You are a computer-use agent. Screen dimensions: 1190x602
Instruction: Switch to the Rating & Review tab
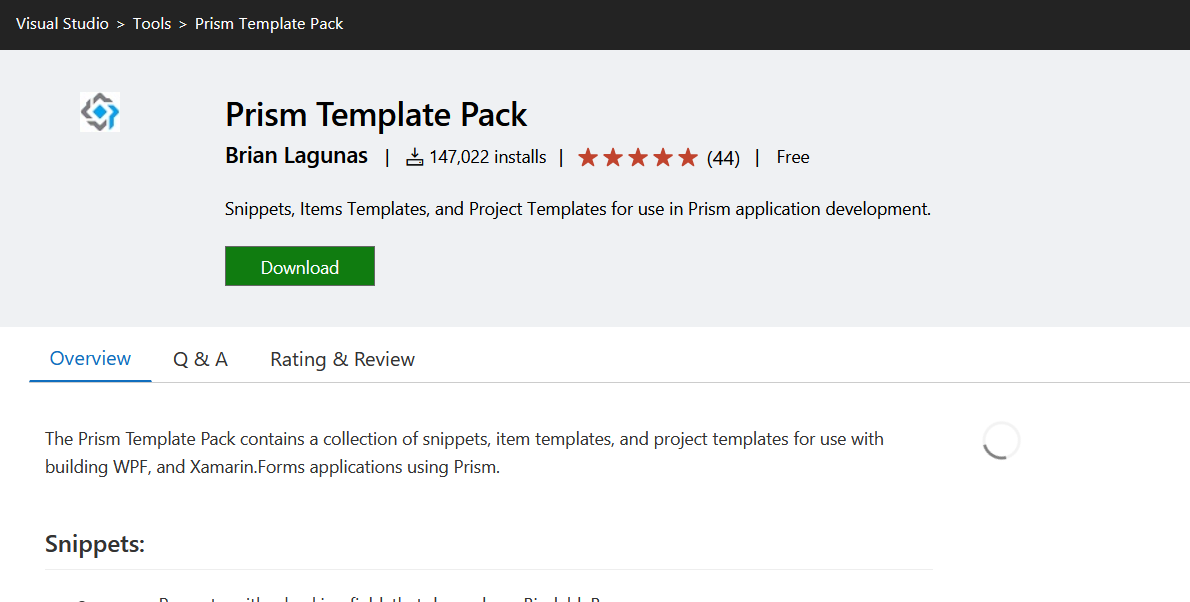(342, 359)
